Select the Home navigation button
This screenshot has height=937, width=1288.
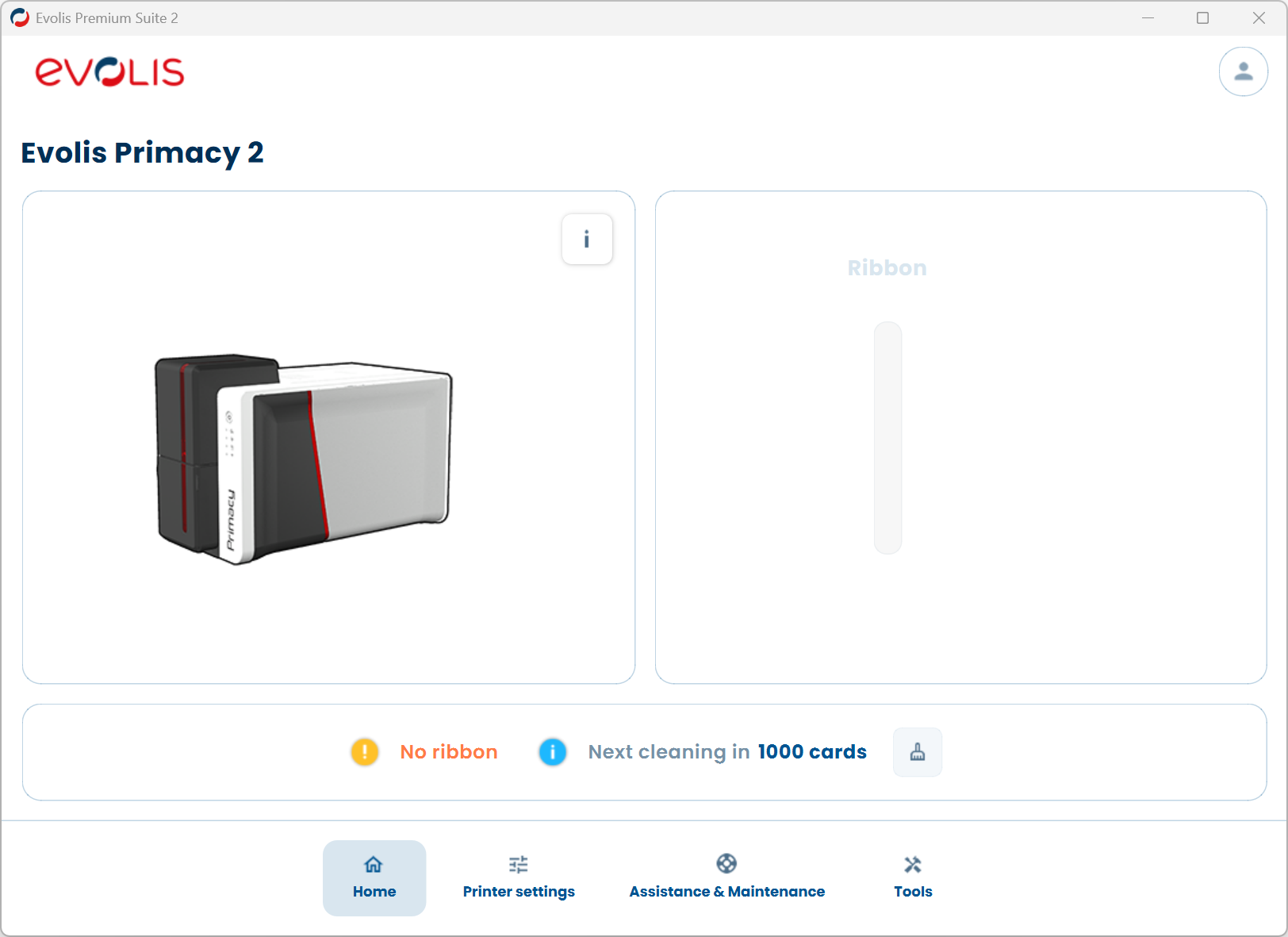[x=374, y=878]
